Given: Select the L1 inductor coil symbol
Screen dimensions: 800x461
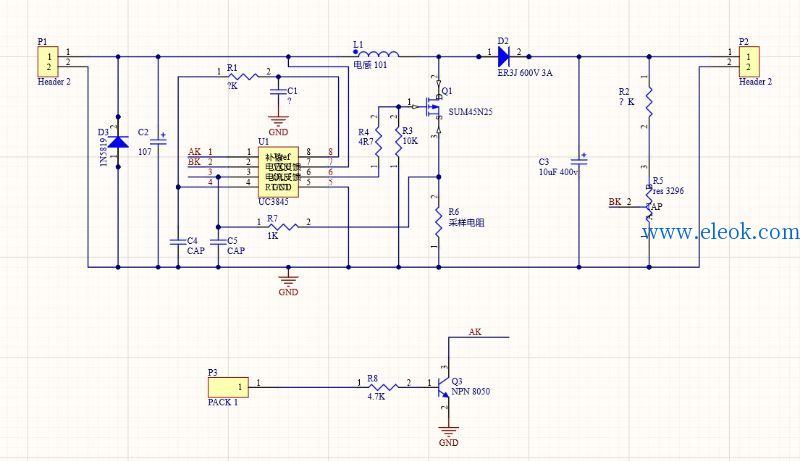Looking at the screenshot, I should [378, 53].
